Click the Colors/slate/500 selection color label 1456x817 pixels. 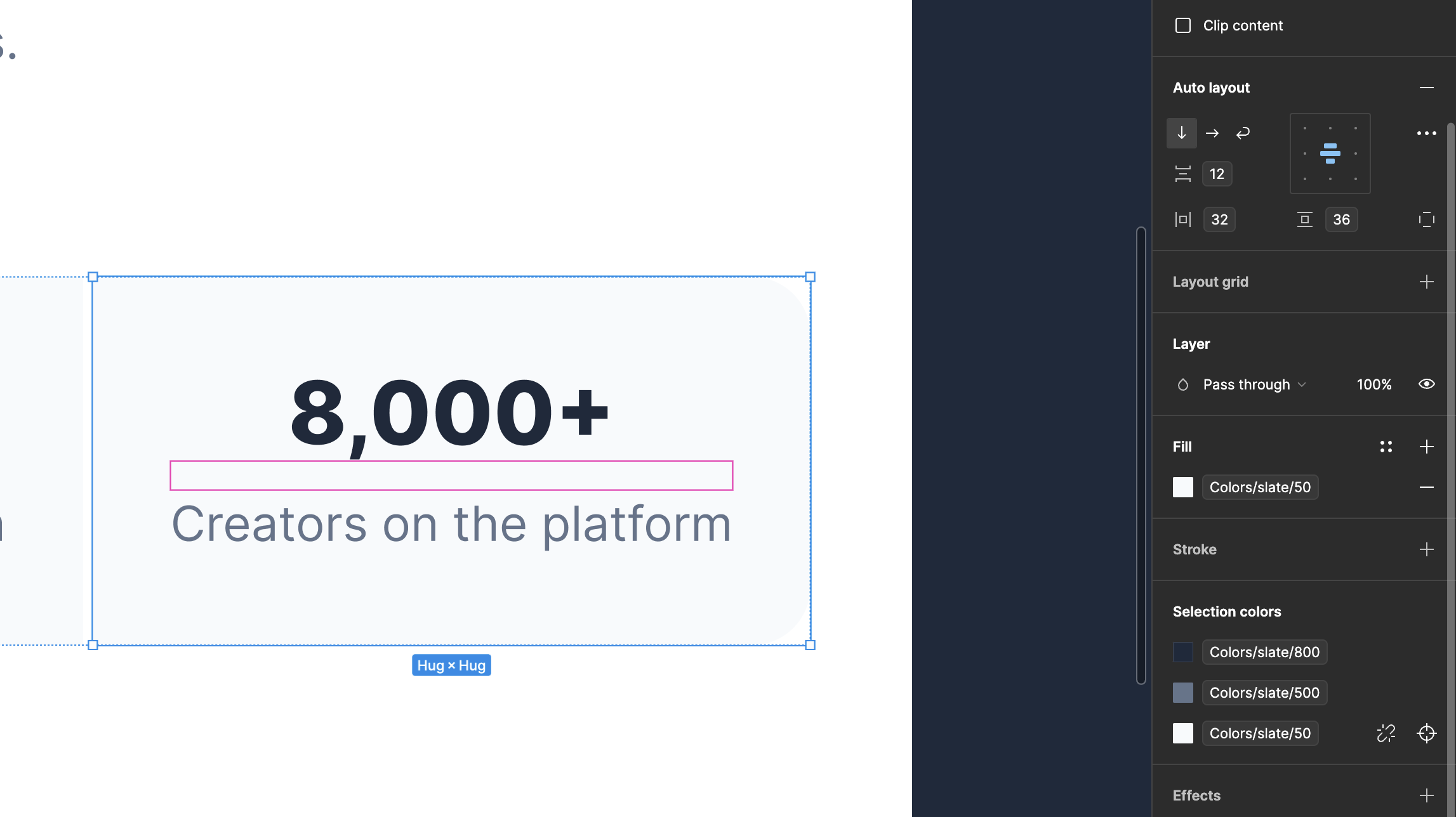(x=1264, y=693)
